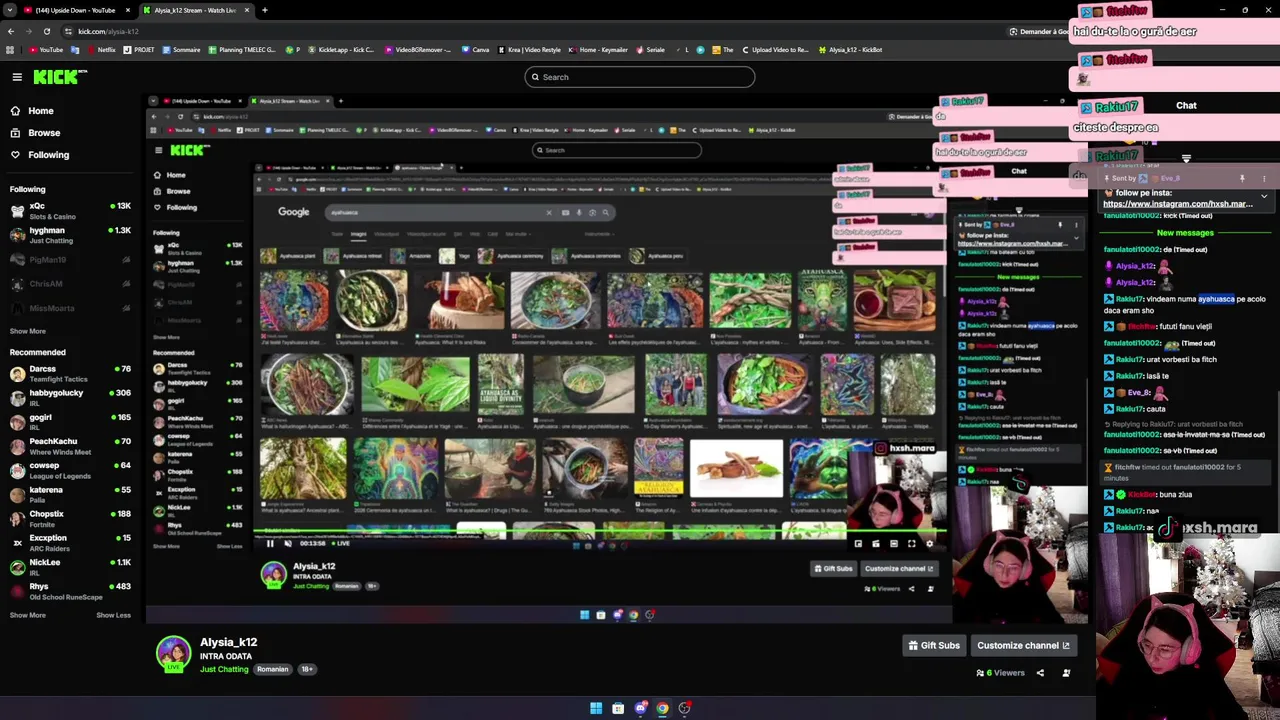The height and width of the screenshot is (720, 1280).
Task: Expand Show More under Following list
Action: pyautogui.click(x=28, y=331)
